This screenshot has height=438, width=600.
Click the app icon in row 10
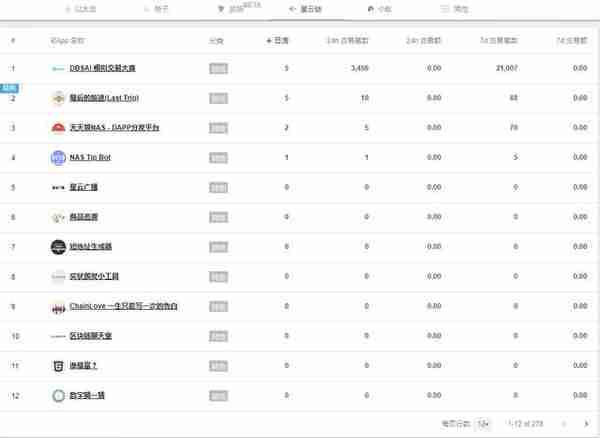pos(58,336)
